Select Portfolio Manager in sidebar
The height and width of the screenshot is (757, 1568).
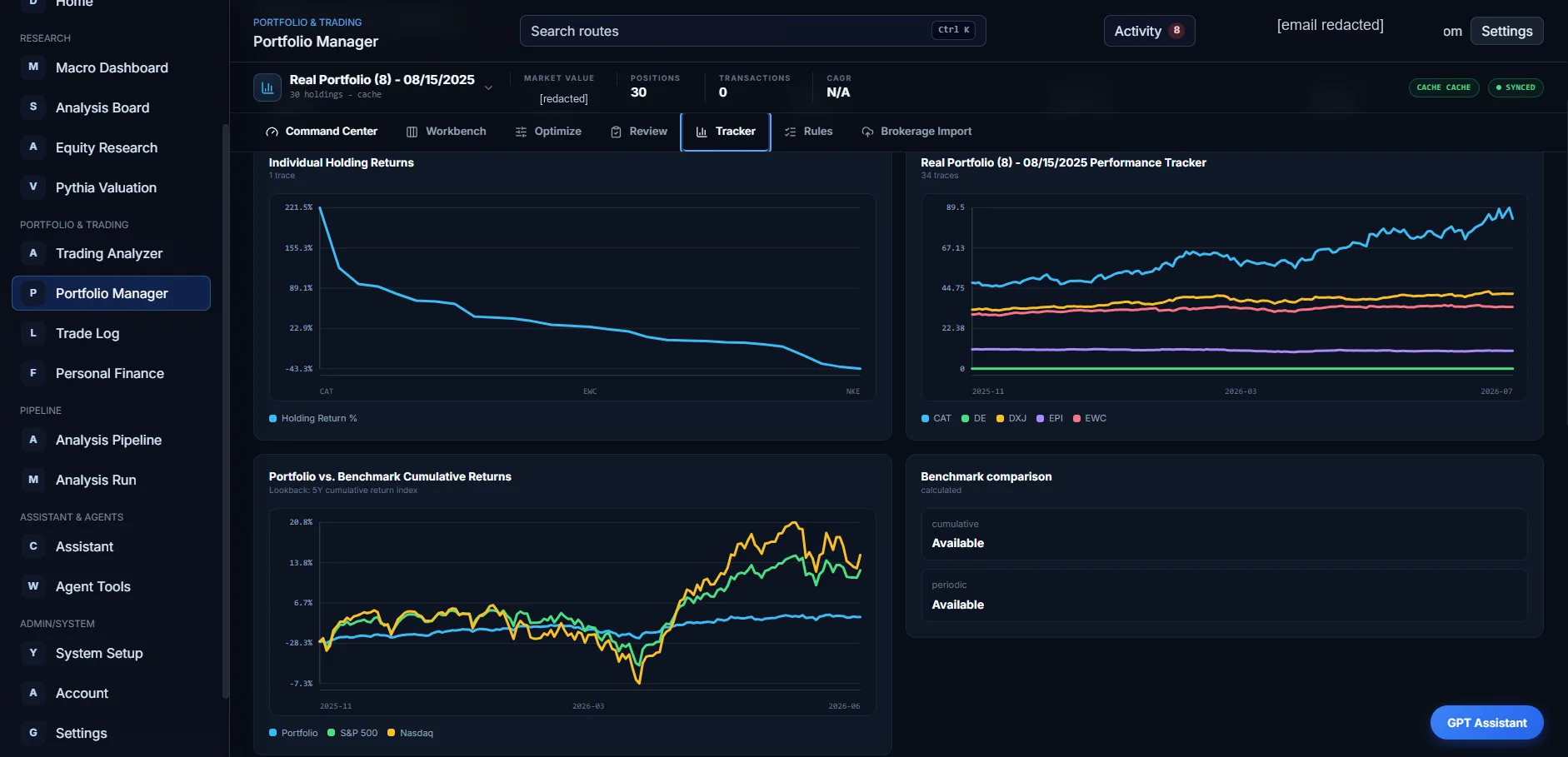(x=112, y=293)
